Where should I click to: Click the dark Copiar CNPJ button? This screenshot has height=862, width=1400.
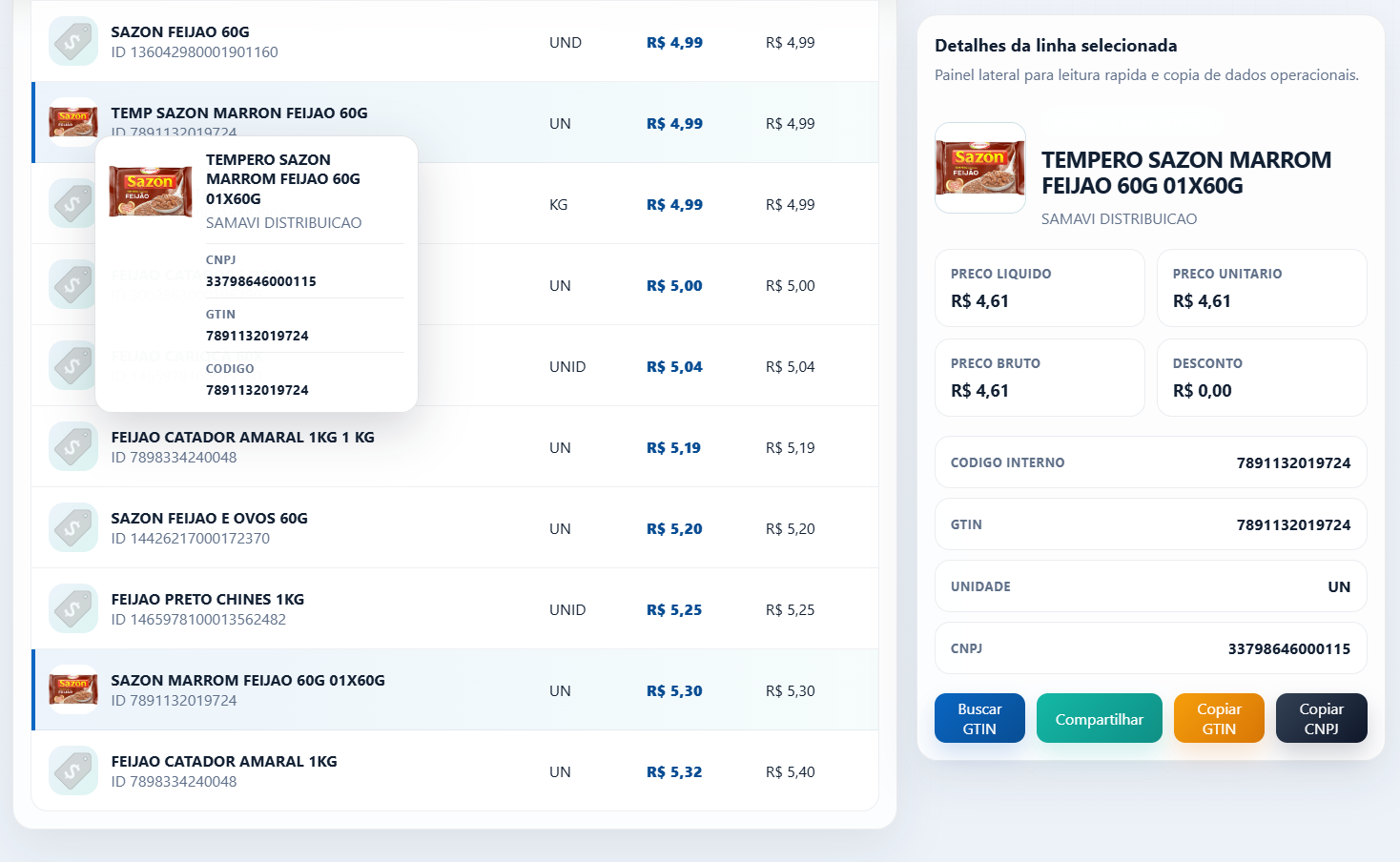[1322, 718]
